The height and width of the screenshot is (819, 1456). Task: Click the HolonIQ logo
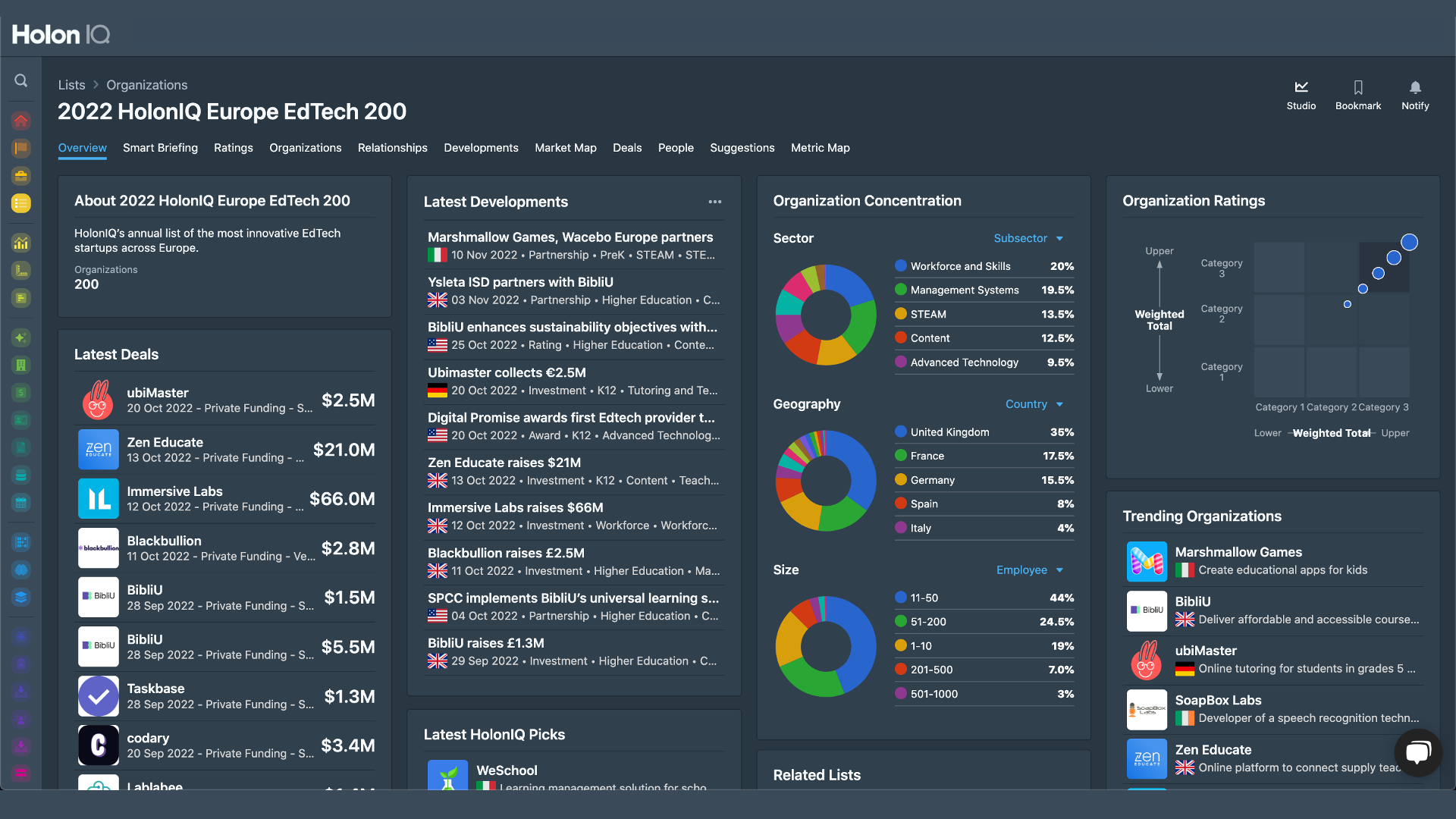pyautogui.click(x=61, y=34)
